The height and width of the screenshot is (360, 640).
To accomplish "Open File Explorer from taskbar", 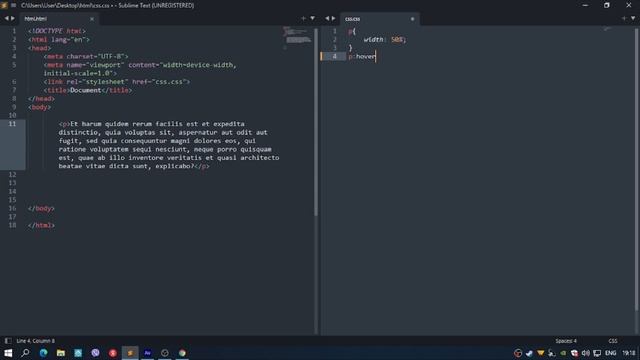I will pos(61,353).
